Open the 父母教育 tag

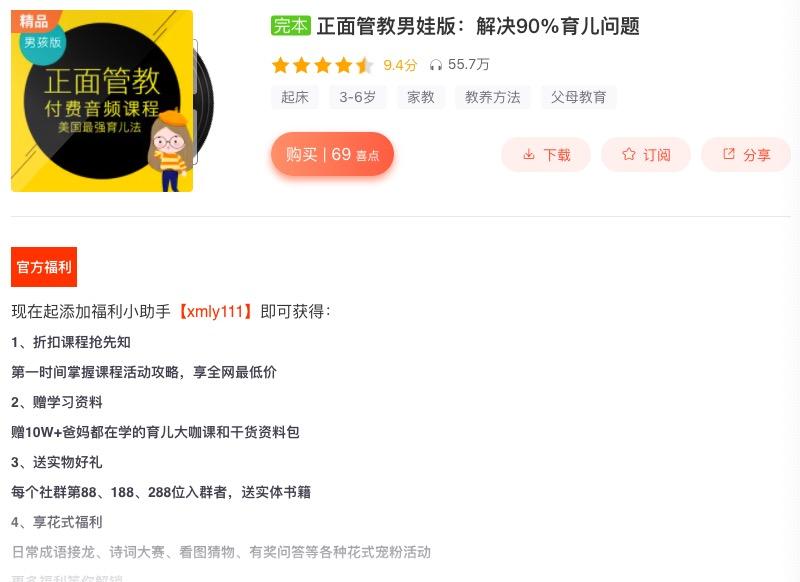(579, 97)
